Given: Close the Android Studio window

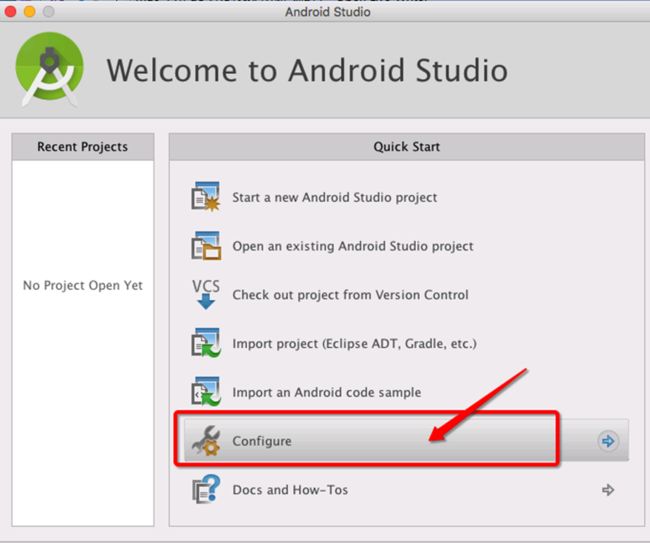Looking at the screenshot, I should tap(10, 12).
